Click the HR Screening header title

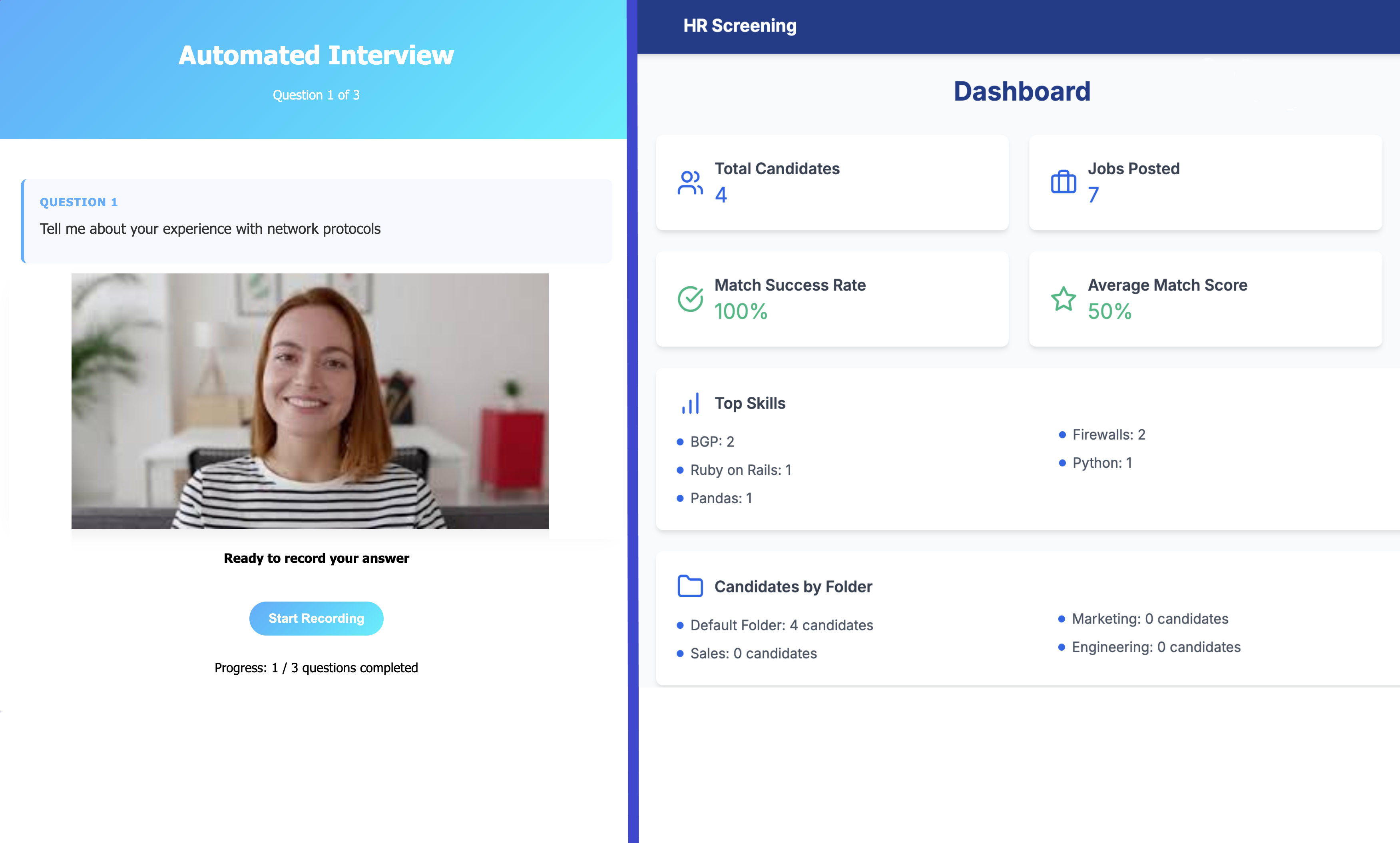pyautogui.click(x=739, y=26)
